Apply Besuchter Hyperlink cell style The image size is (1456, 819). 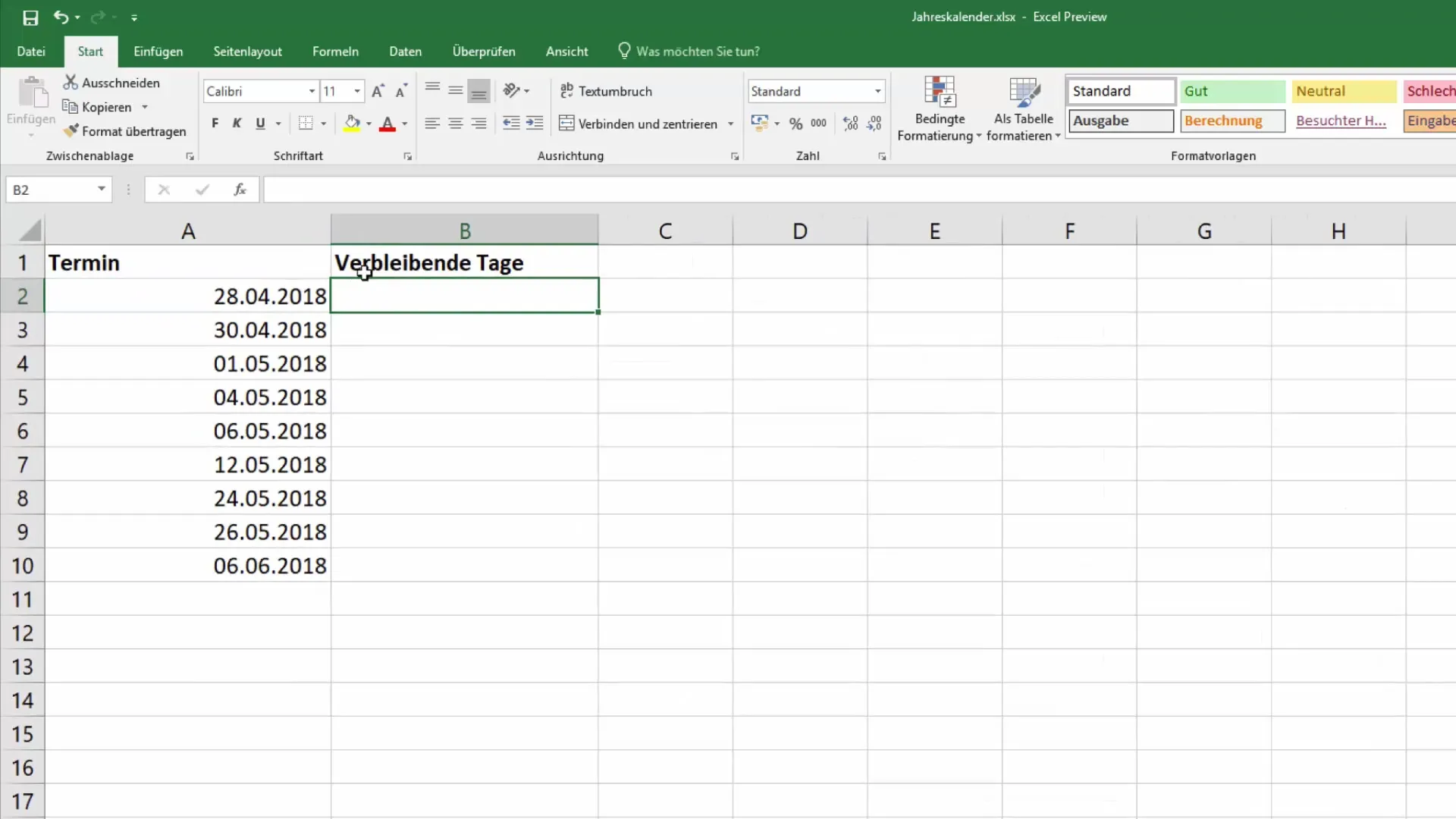[x=1344, y=121]
